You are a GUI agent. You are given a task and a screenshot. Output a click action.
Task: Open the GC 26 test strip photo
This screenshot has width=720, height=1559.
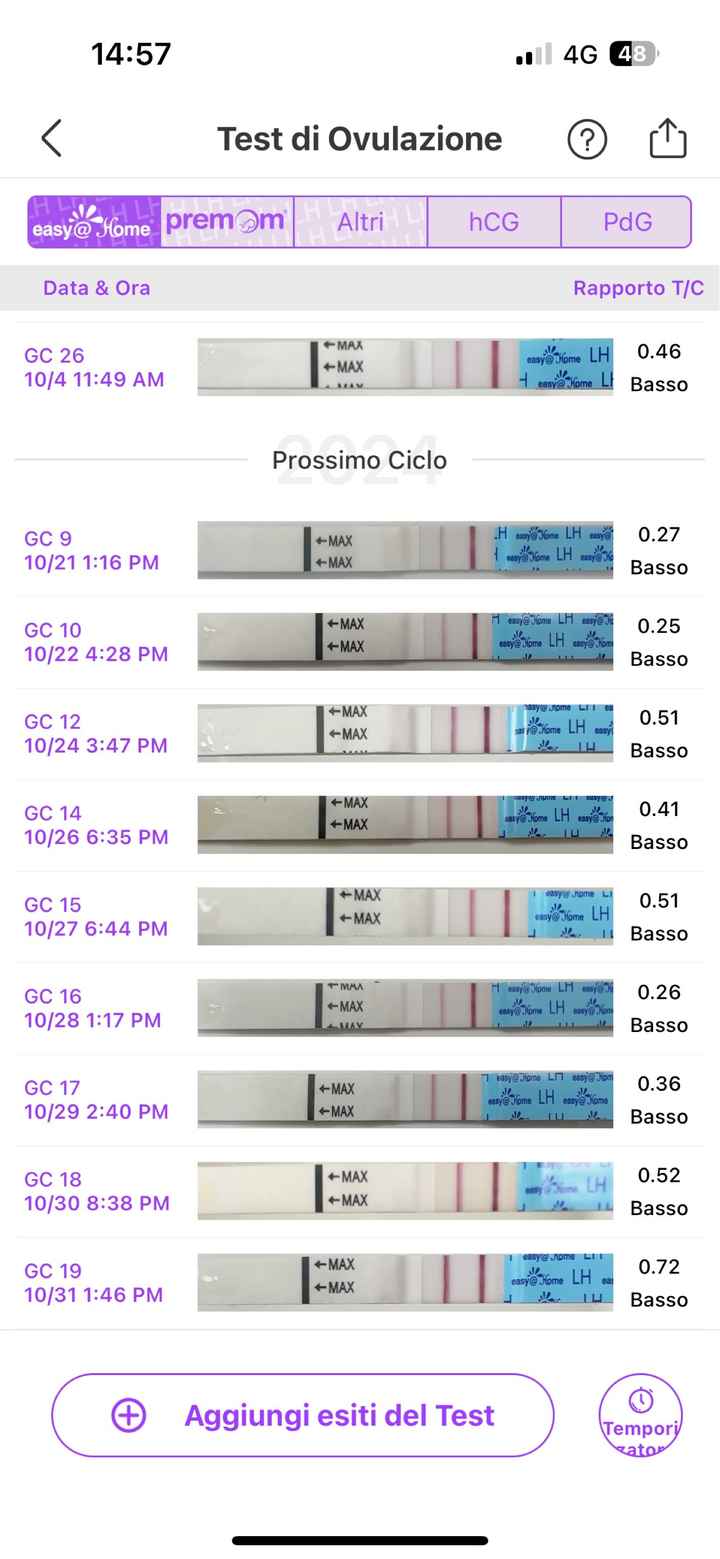[405, 367]
